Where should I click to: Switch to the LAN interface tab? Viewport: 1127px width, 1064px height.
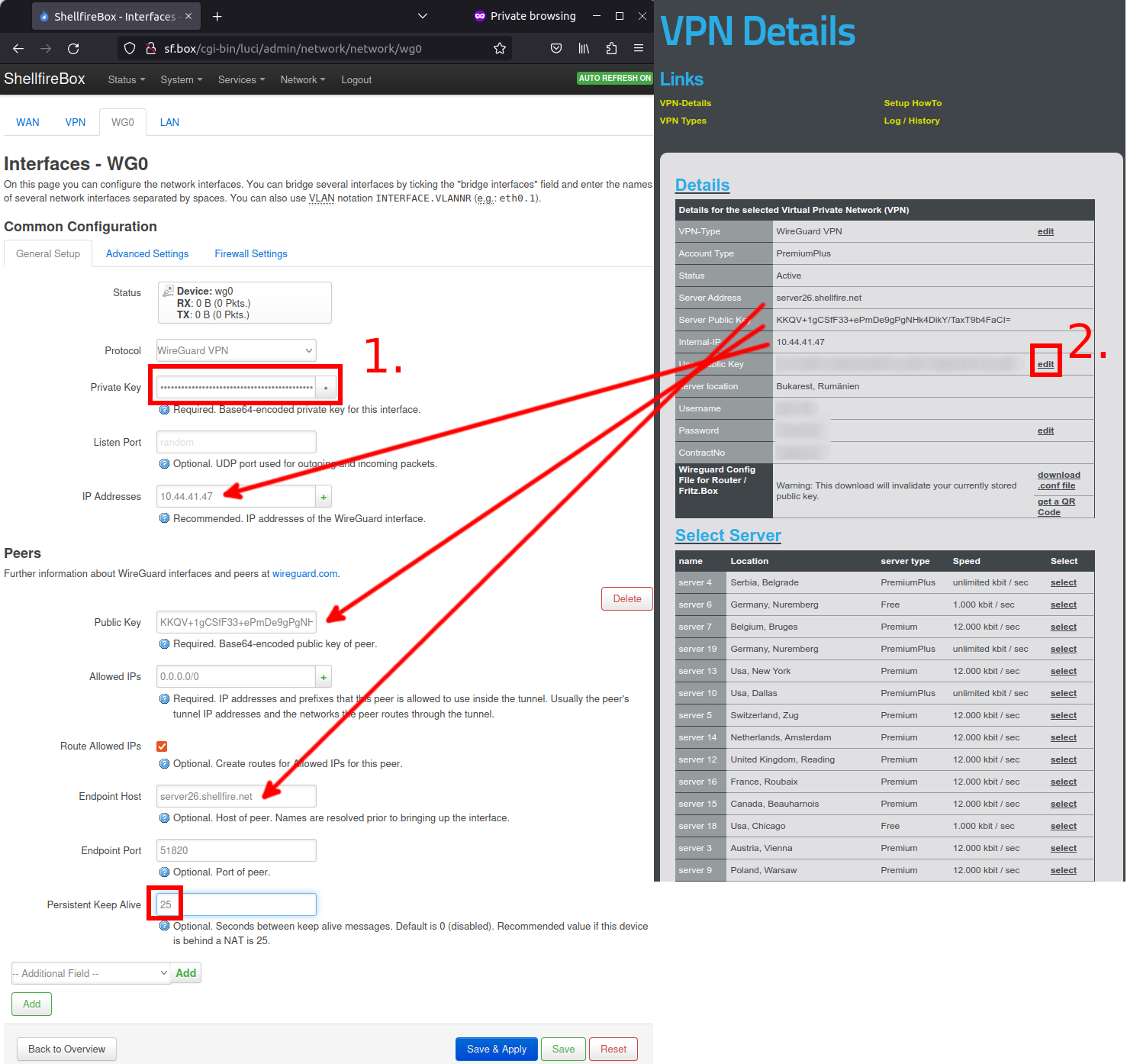[x=169, y=122]
